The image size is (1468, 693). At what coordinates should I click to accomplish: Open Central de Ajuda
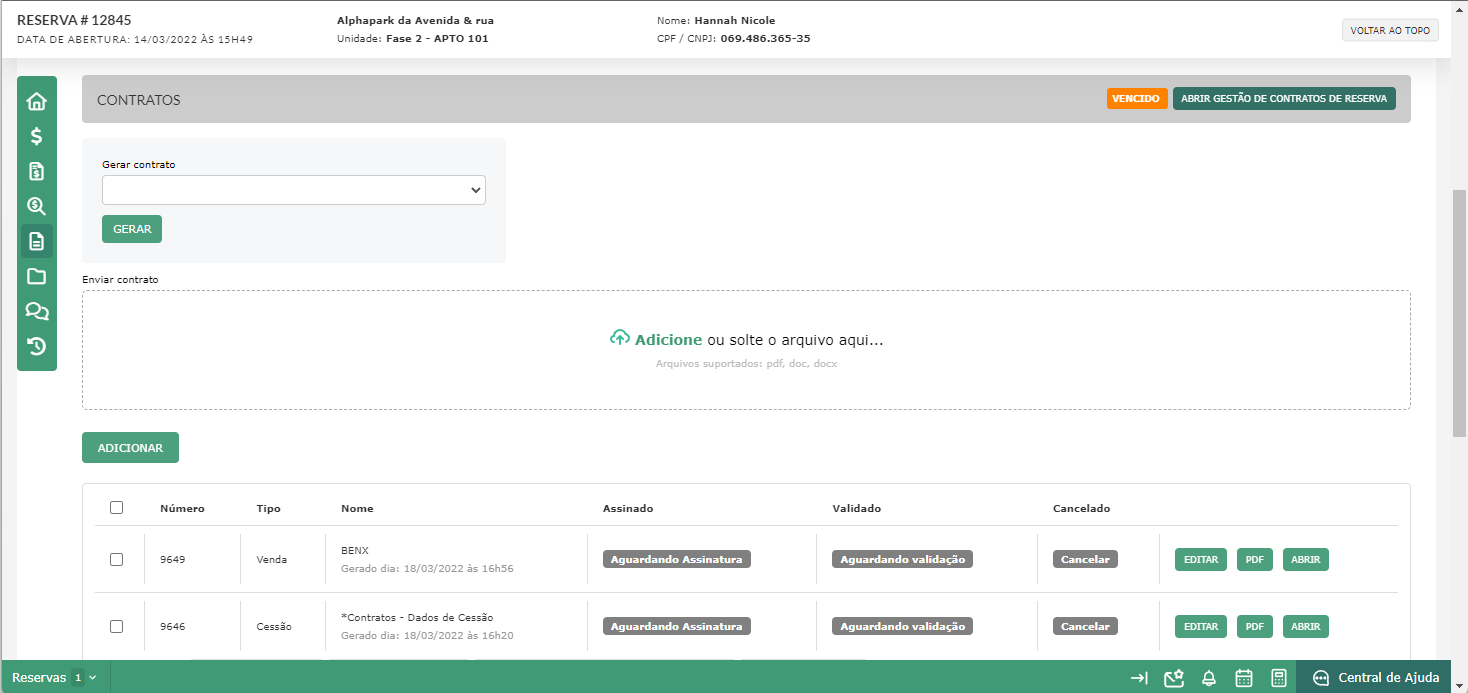click(1374, 677)
